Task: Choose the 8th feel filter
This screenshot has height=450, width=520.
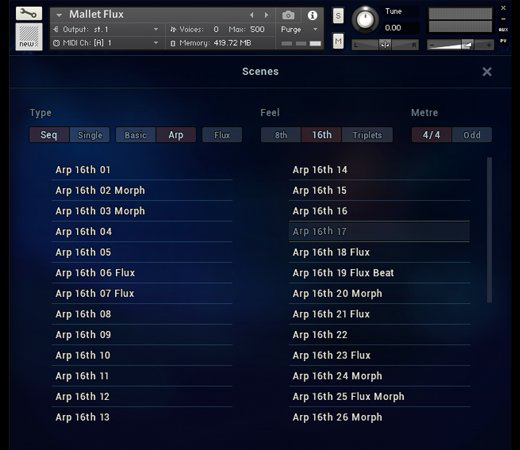Action: pos(281,135)
